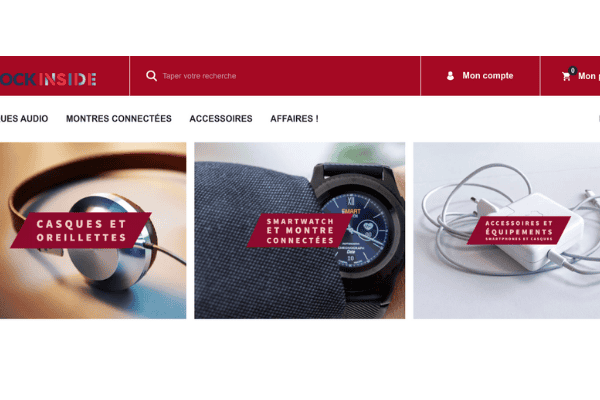Open the headphones category image
Viewport: 600px width, 400px height.
pyautogui.click(x=93, y=230)
